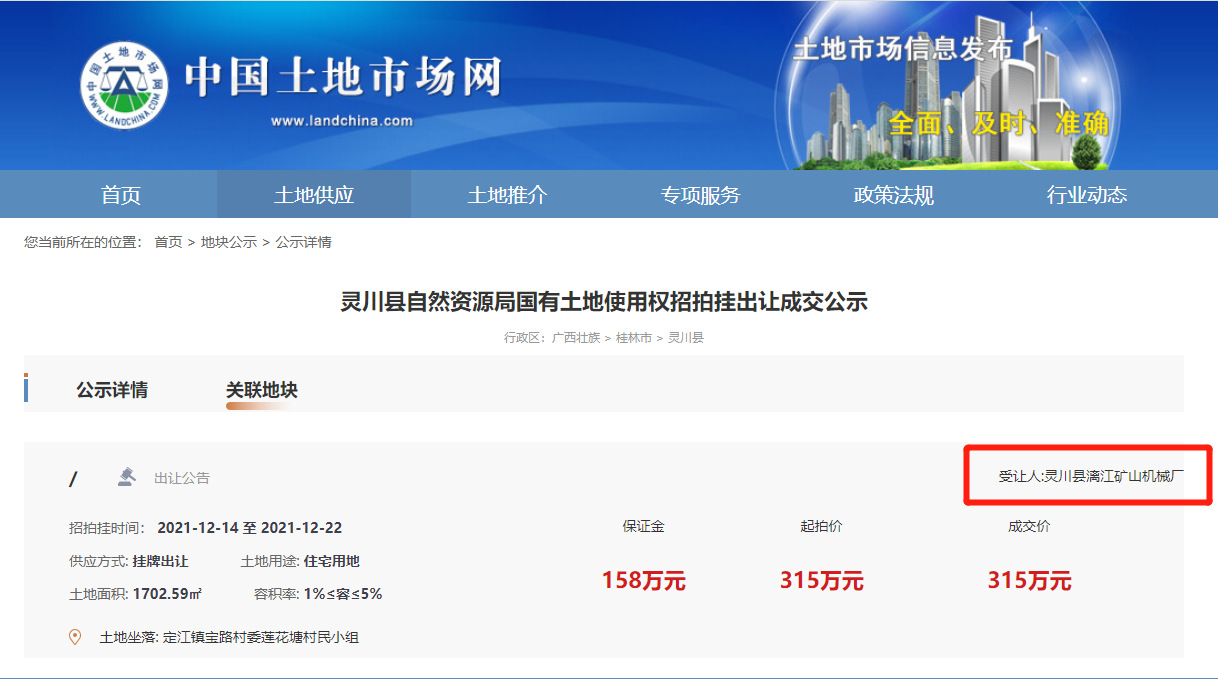Click the 土地市场信息发布 banner image
The width and height of the screenshot is (1218, 679).
pos(950,90)
